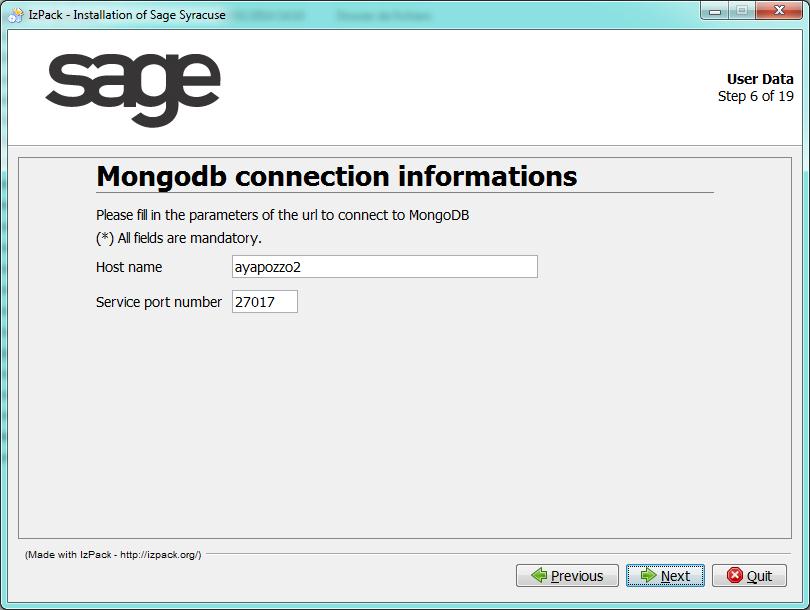The image size is (810, 610).
Task: Click the Step 6 of 19 indicator
Action: (756, 96)
